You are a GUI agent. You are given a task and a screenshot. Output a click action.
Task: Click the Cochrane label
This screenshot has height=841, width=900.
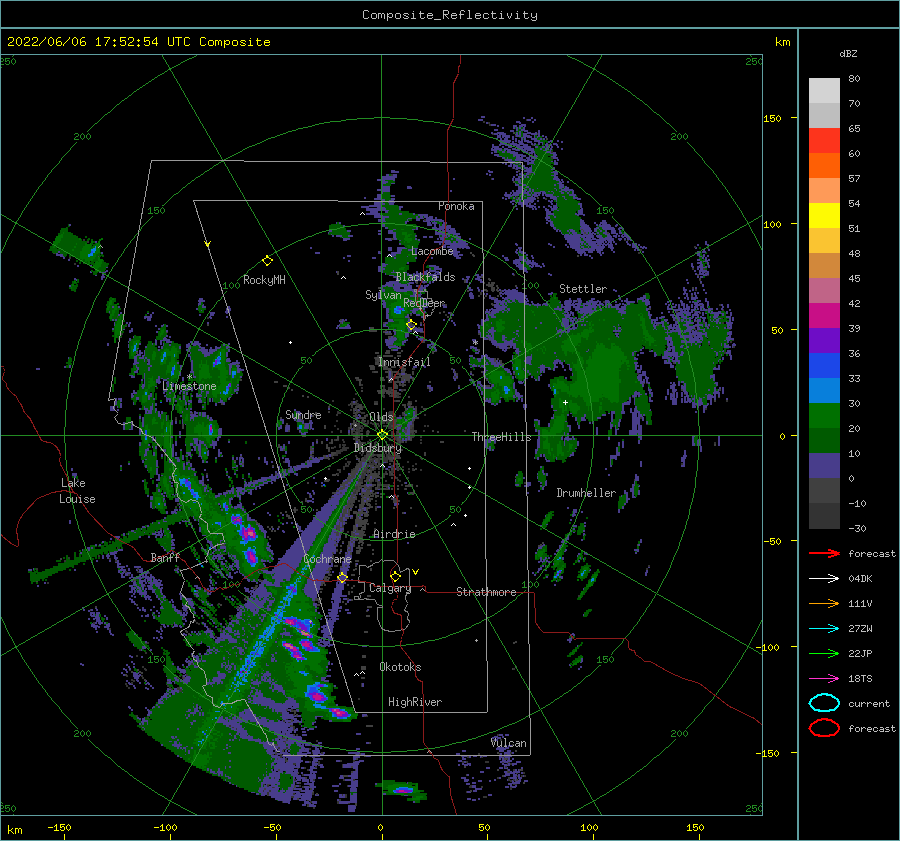point(327,559)
